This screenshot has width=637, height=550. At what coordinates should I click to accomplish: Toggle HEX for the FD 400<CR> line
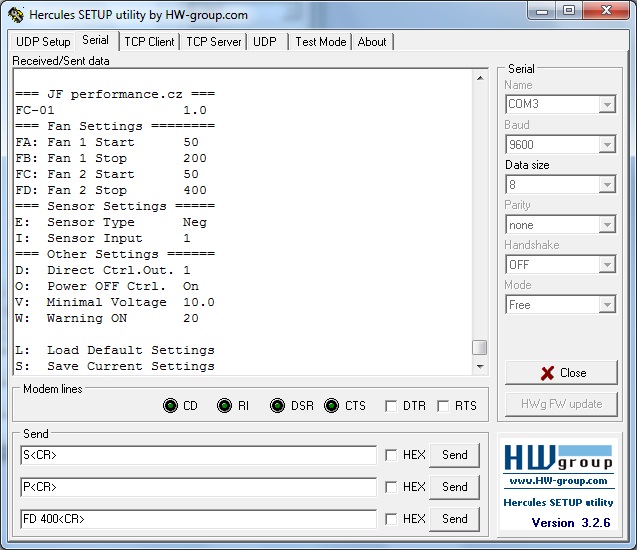[x=391, y=519]
